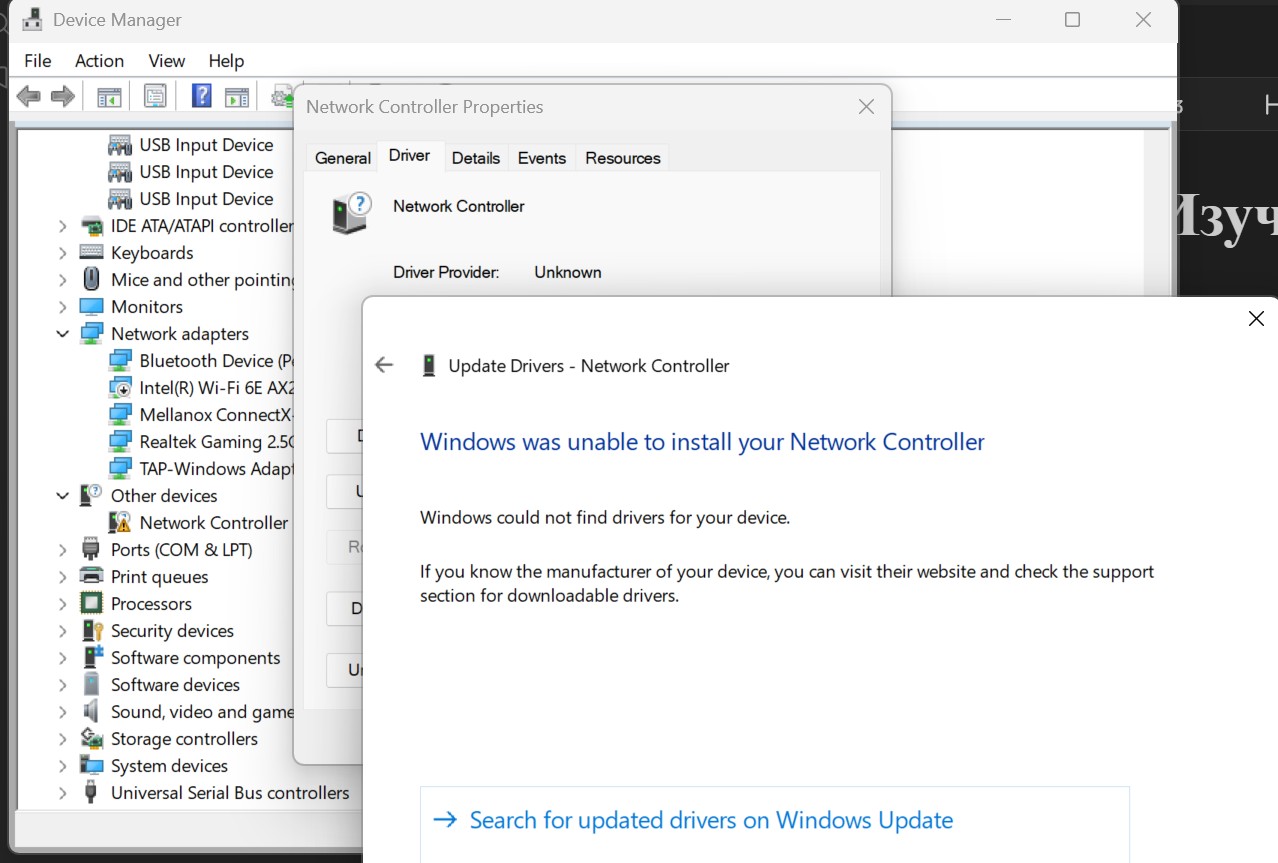Expand the Processors node
Screen dimensions: 1278x863
(63, 604)
